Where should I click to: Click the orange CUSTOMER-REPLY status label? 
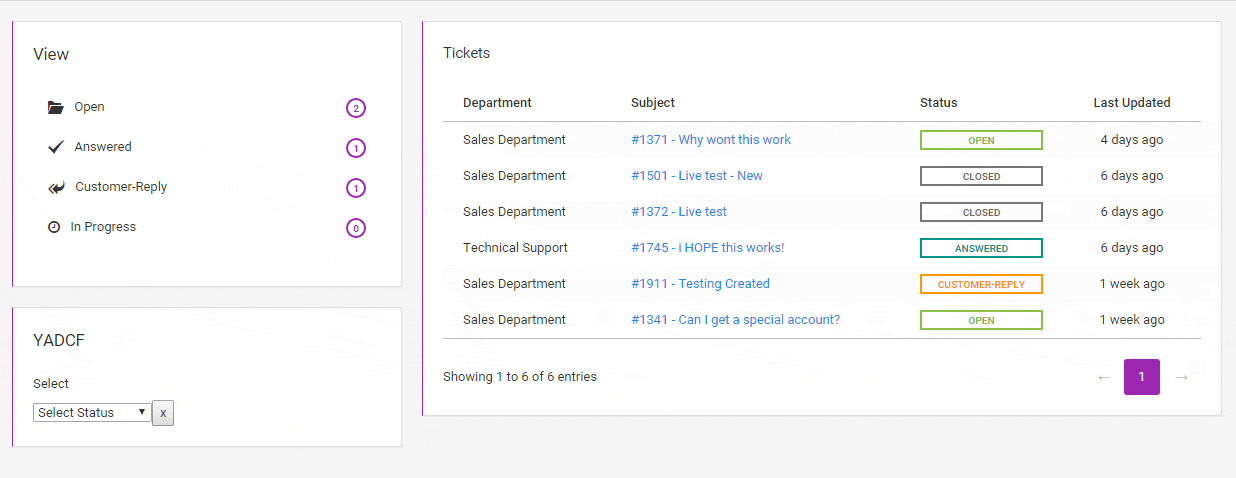[x=981, y=284]
